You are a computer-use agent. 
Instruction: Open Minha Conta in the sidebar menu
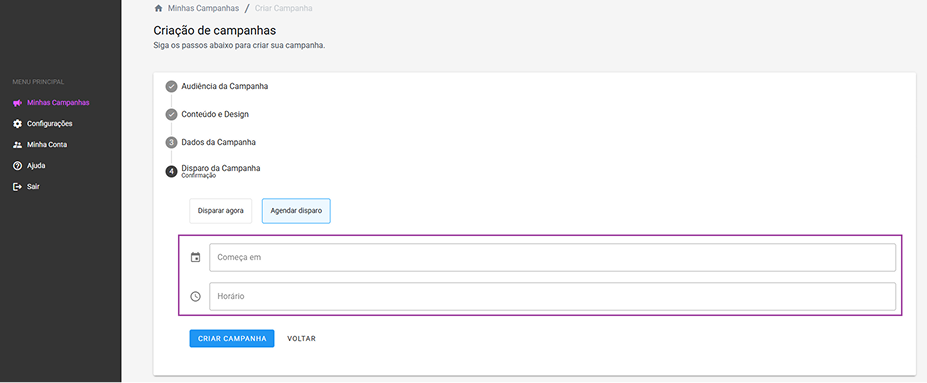coord(47,145)
